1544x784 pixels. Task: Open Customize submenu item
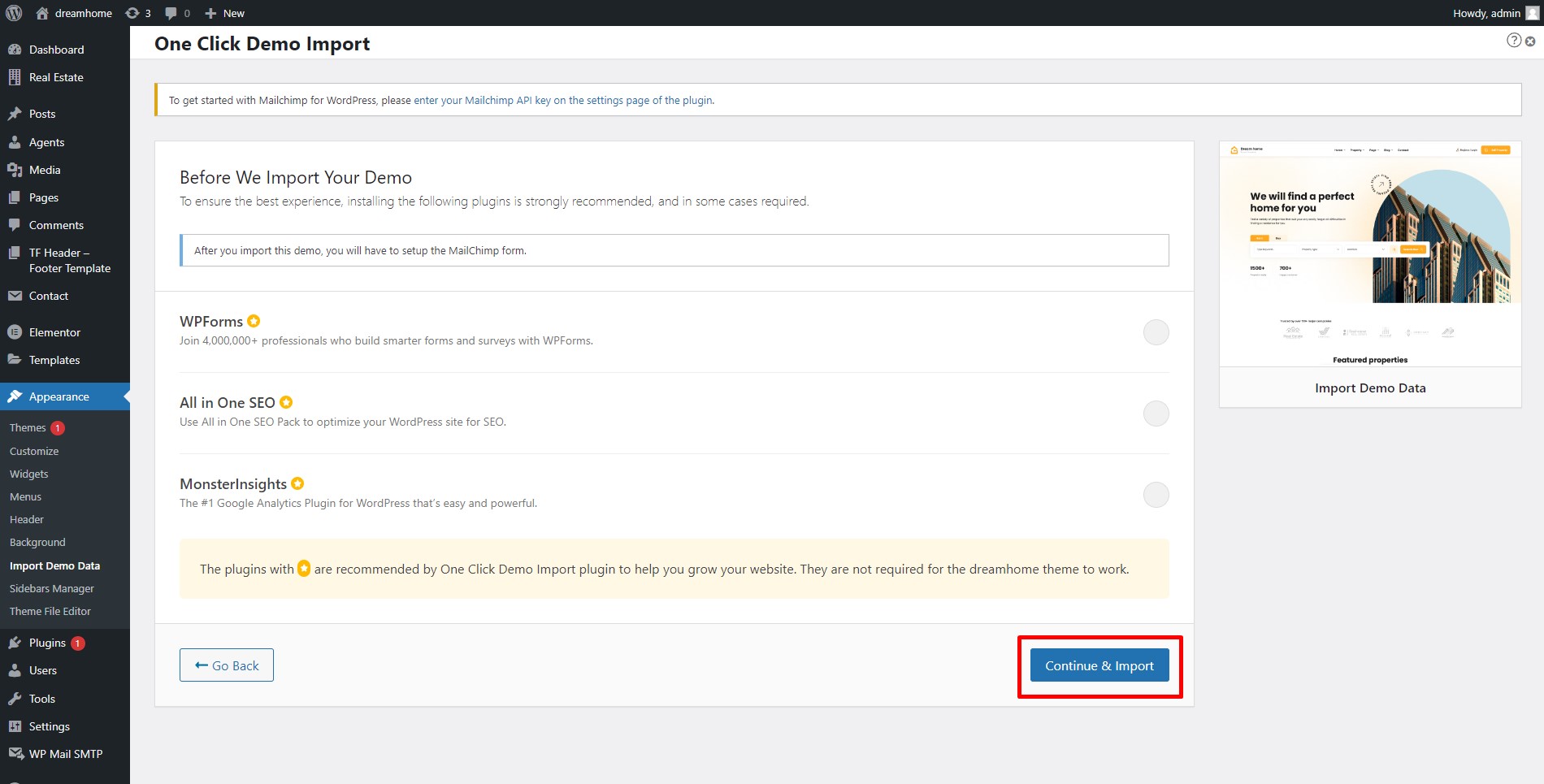(34, 451)
